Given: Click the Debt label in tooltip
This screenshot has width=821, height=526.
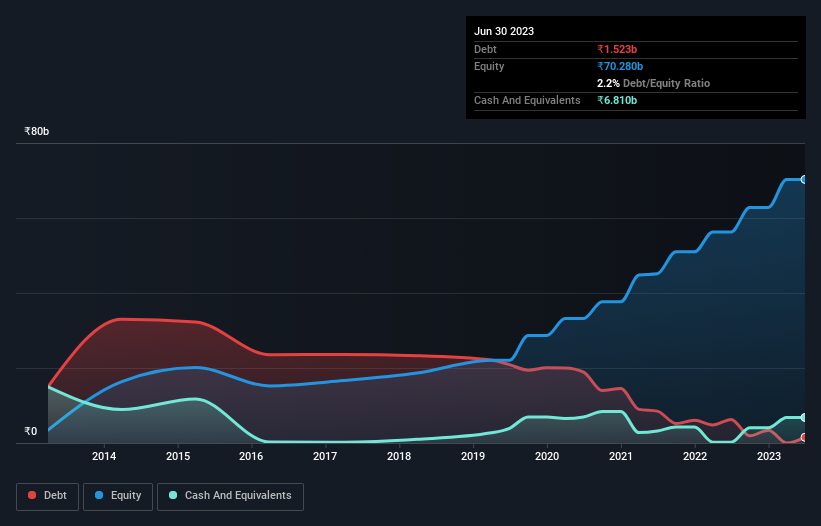Looking at the screenshot, I should click(x=485, y=49).
